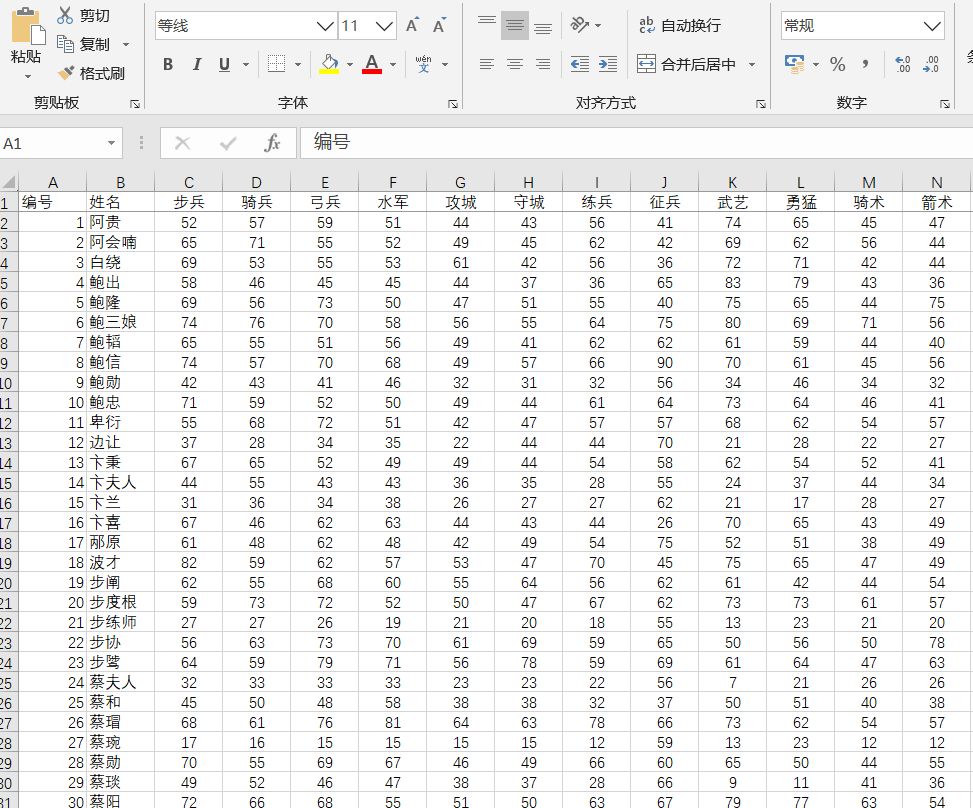Click the Cut (剪切) scissors icon

pos(65,15)
